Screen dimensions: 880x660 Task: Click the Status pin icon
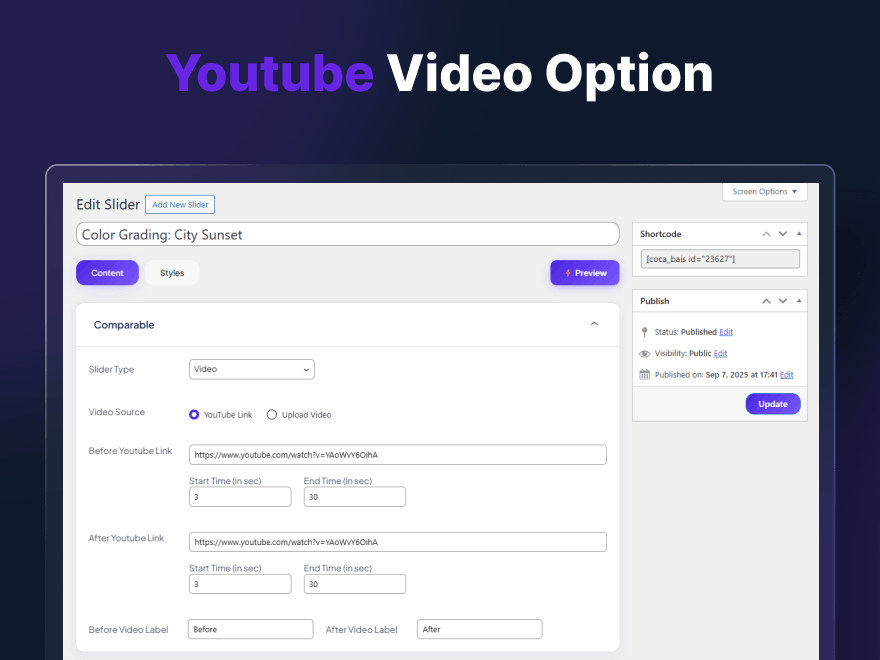[x=644, y=332]
